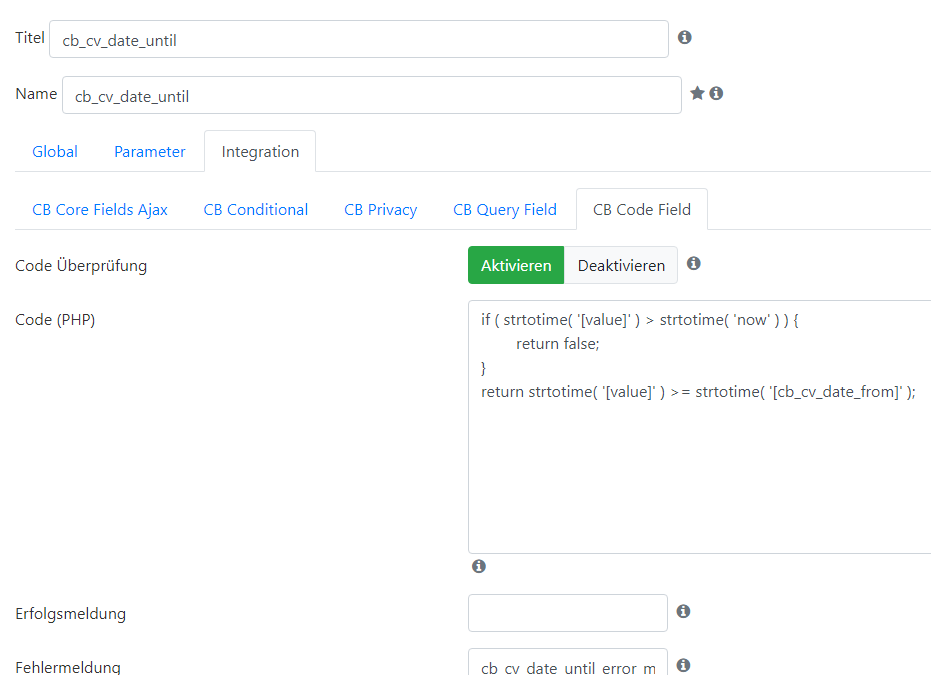This screenshot has height=675, width=931.
Task: Click info icon beside Fehlermeldung input
Action: tap(683, 665)
